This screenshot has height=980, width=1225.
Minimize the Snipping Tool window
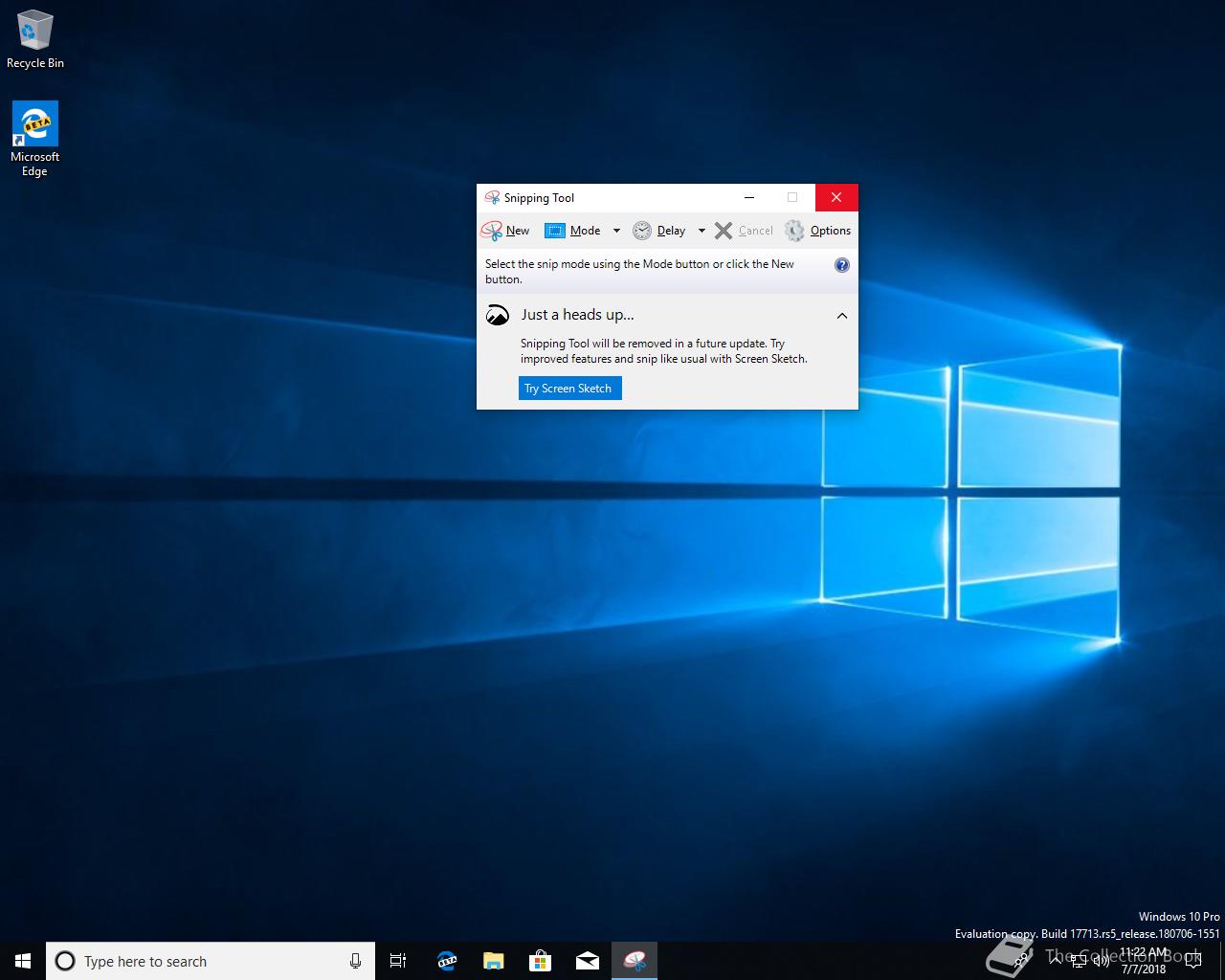point(749,197)
